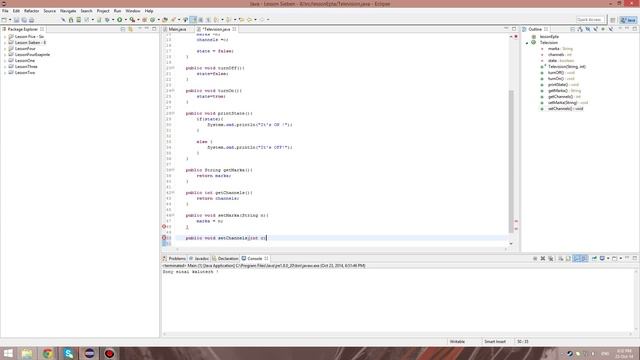
Task: Click the Debug bug toolbar icon
Action: point(107,20)
